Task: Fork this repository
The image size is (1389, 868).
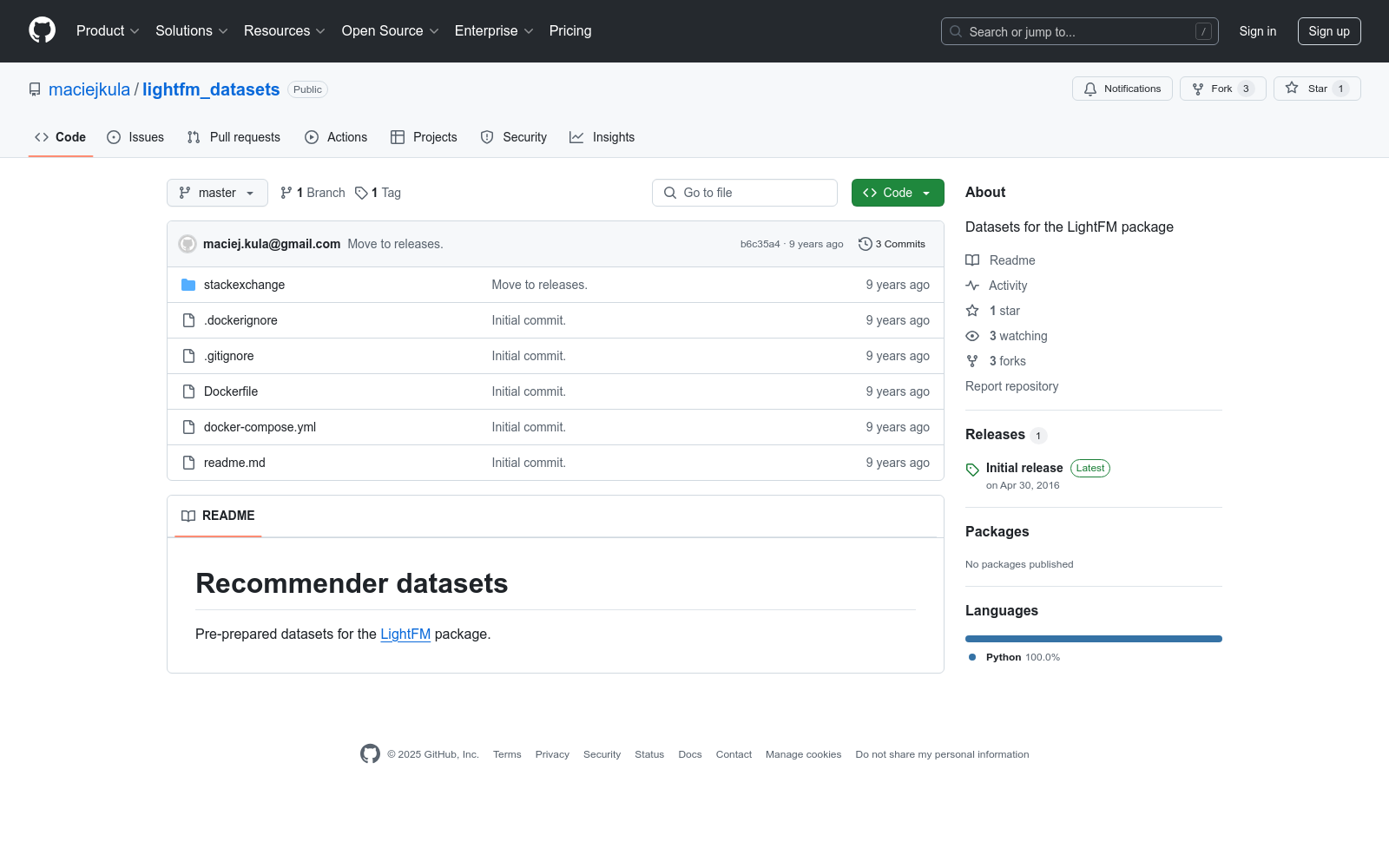Action: coord(1223,89)
